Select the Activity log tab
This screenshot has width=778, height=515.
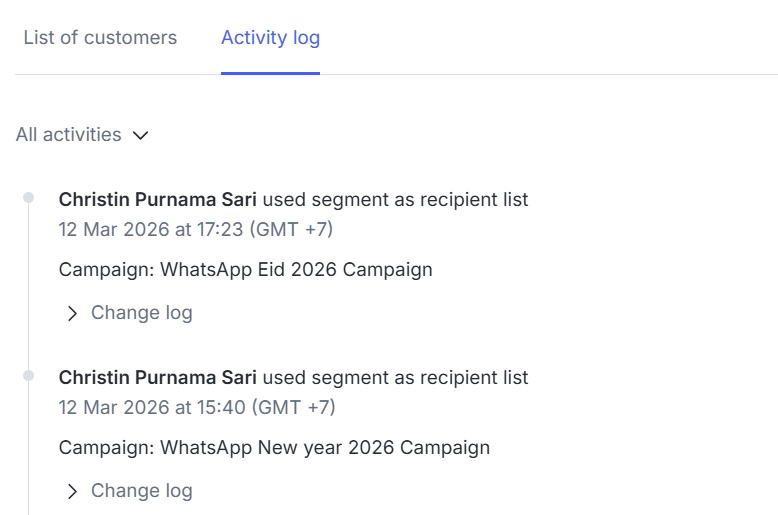pos(270,38)
